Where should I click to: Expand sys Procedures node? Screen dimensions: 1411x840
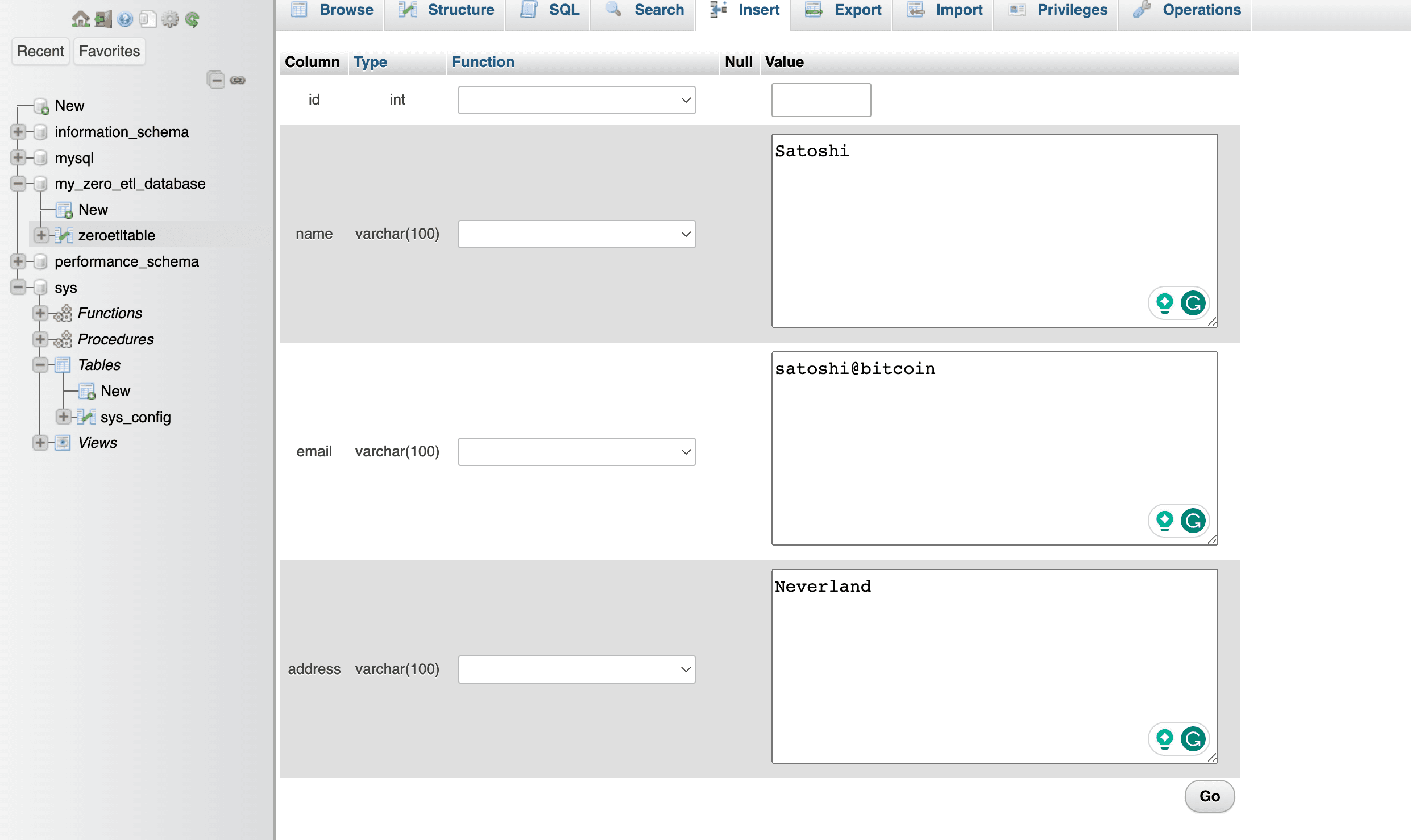pos(40,339)
